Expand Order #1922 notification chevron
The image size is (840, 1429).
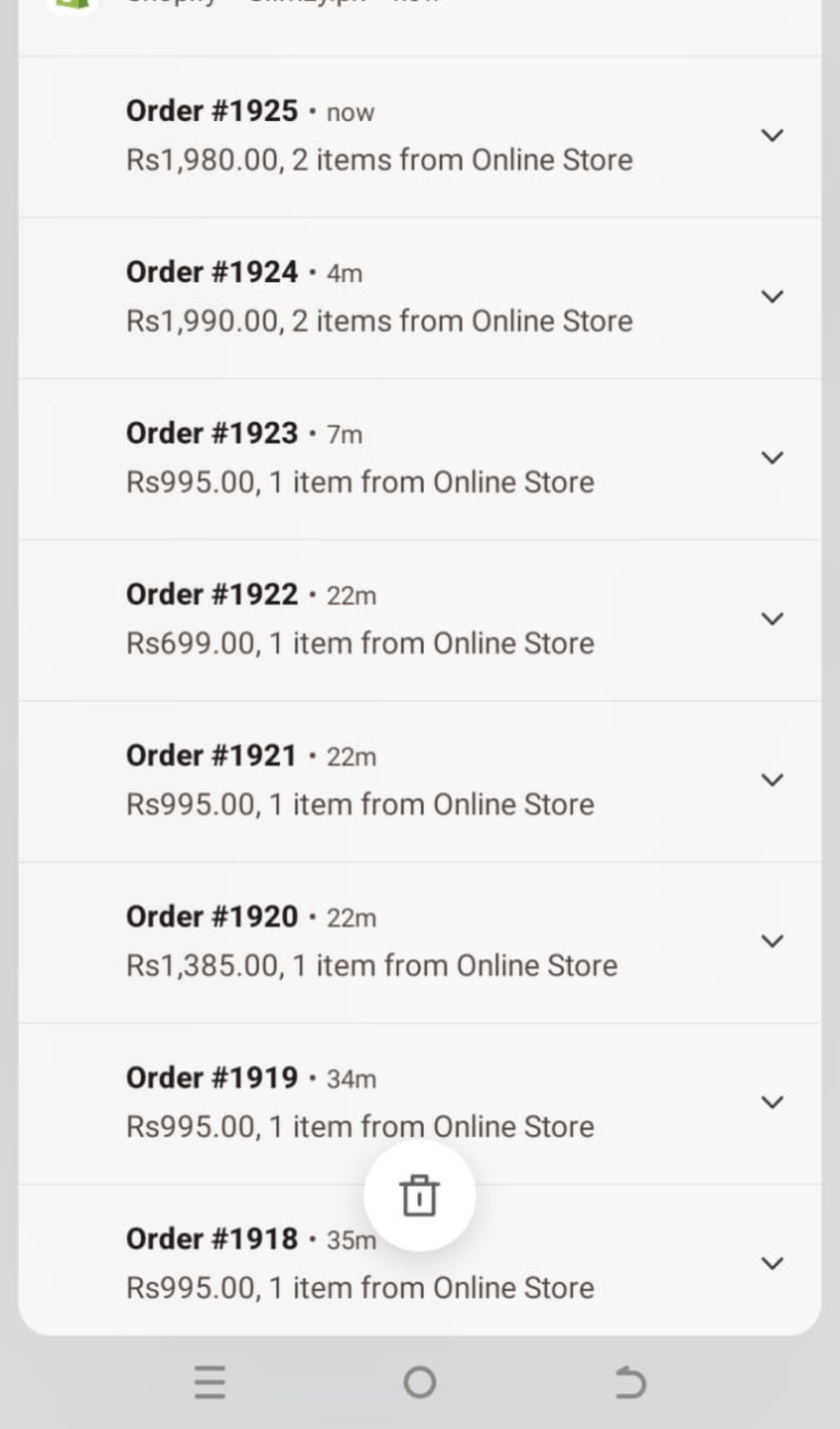click(772, 618)
